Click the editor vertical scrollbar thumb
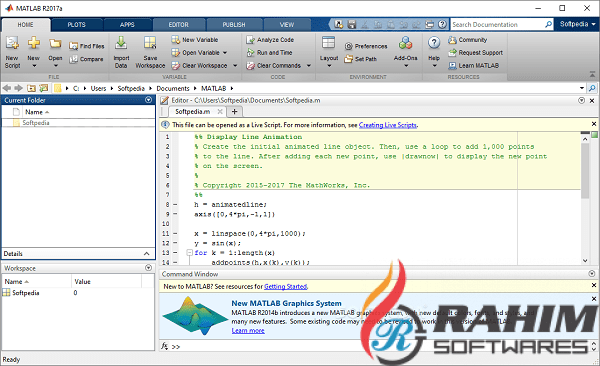 coord(585,172)
